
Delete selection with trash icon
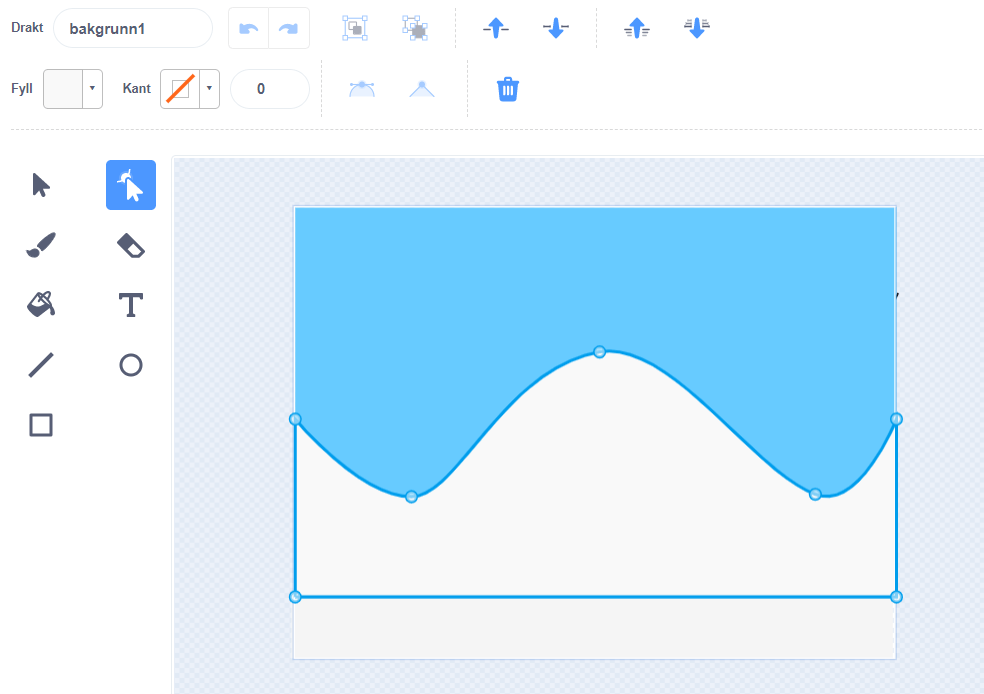pos(508,89)
